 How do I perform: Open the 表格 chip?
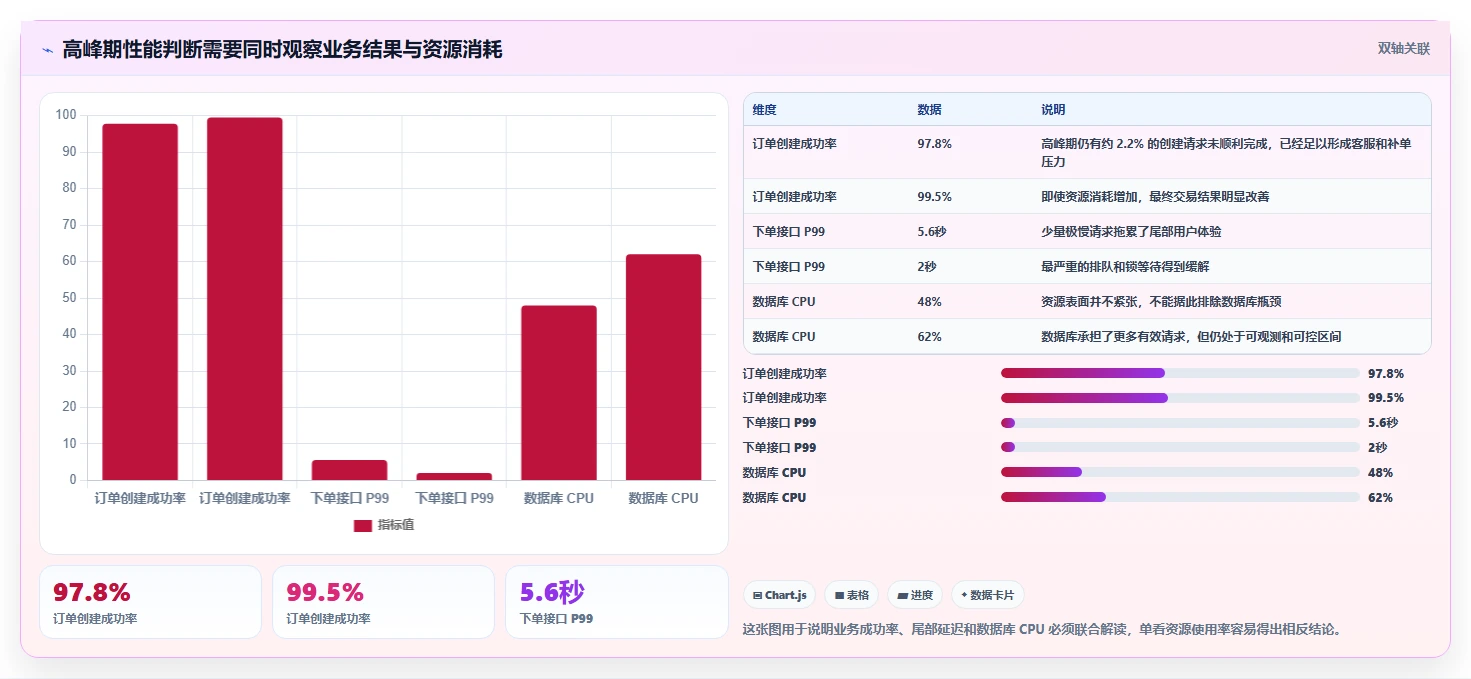pyautogui.click(x=852, y=595)
